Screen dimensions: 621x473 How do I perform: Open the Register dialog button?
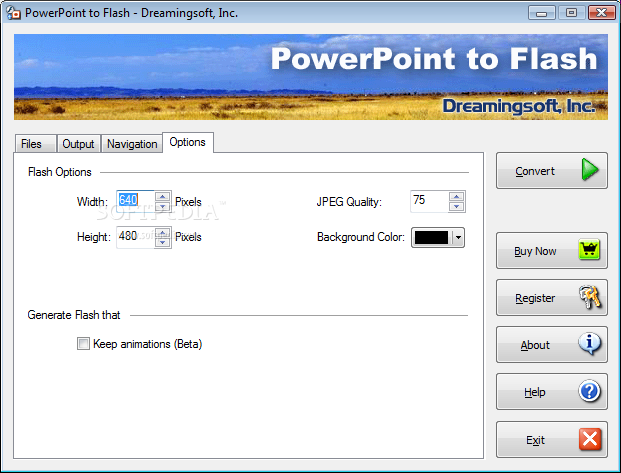552,298
